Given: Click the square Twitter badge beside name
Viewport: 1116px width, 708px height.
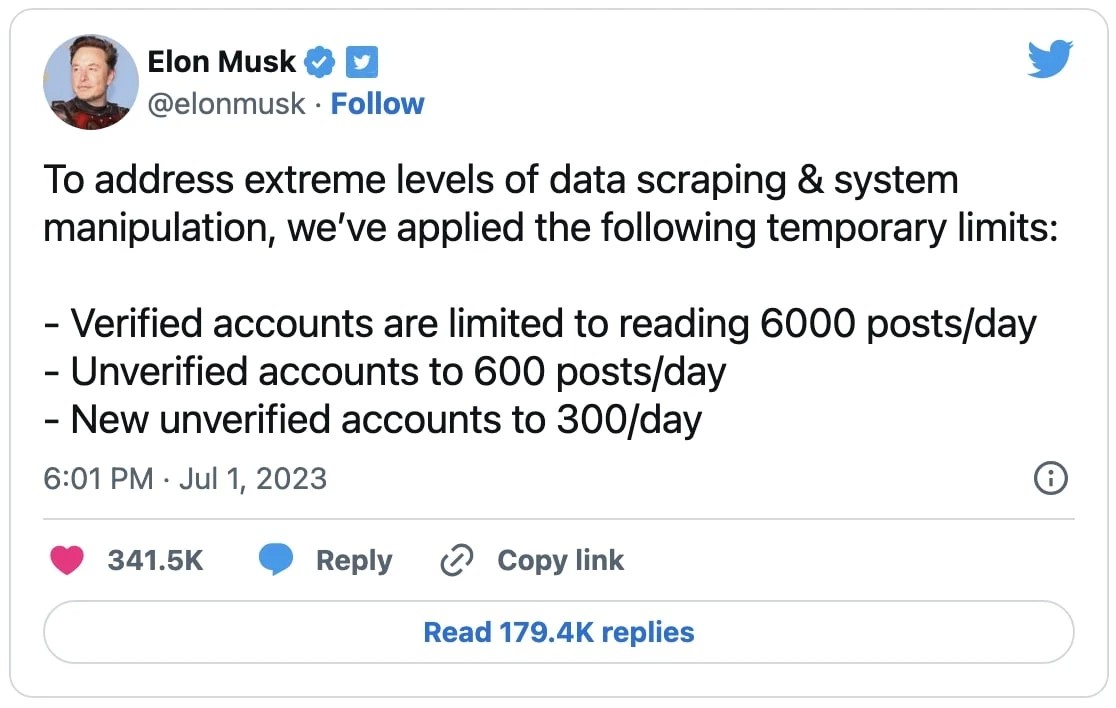Looking at the screenshot, I should click(x=361, y=62).
